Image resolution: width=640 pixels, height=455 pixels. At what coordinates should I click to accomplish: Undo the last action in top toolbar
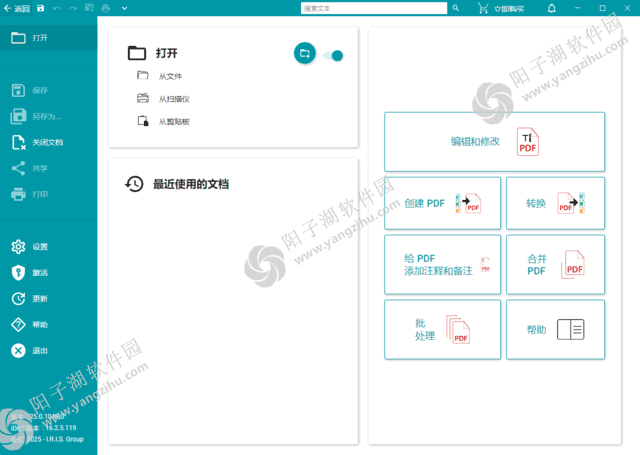pyautogui.click(x=57, y=8)
